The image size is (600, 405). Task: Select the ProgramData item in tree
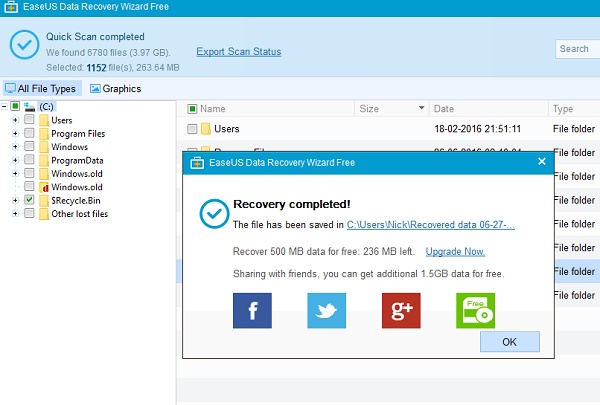pyautogui.click(x=77, y=160)
